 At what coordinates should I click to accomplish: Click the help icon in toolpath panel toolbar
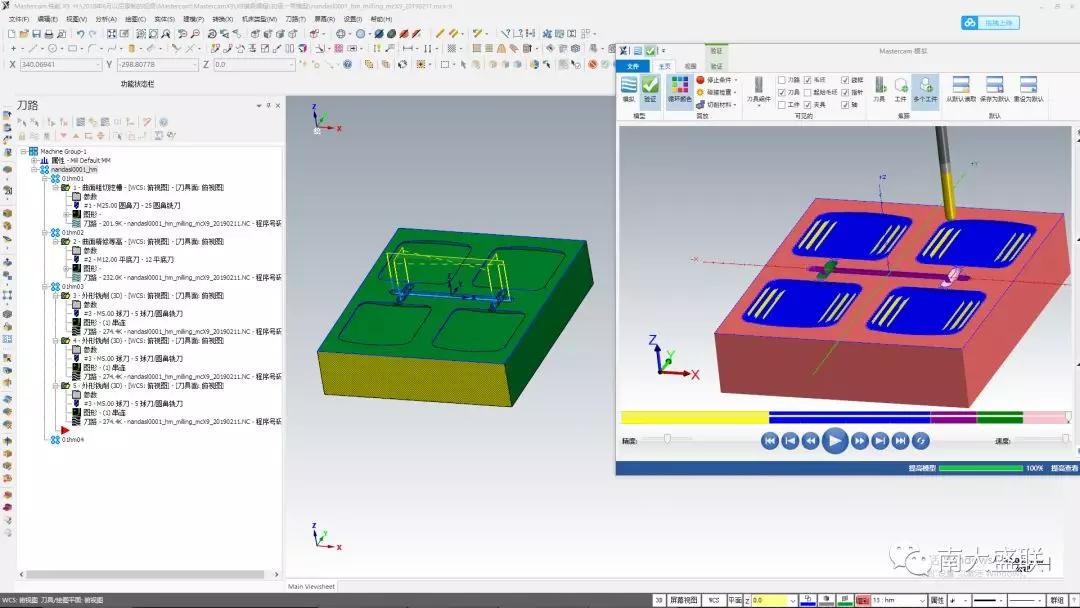pyautogui.click(x=164, y=122)
